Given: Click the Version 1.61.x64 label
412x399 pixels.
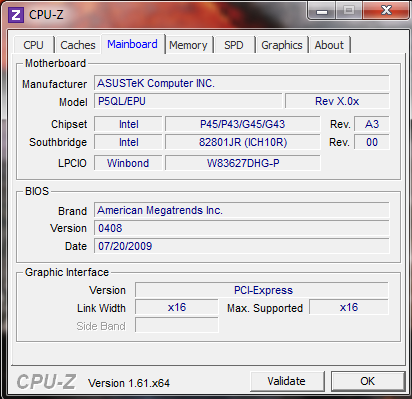Looking at the screenshot, I should [x=129, y=383].
